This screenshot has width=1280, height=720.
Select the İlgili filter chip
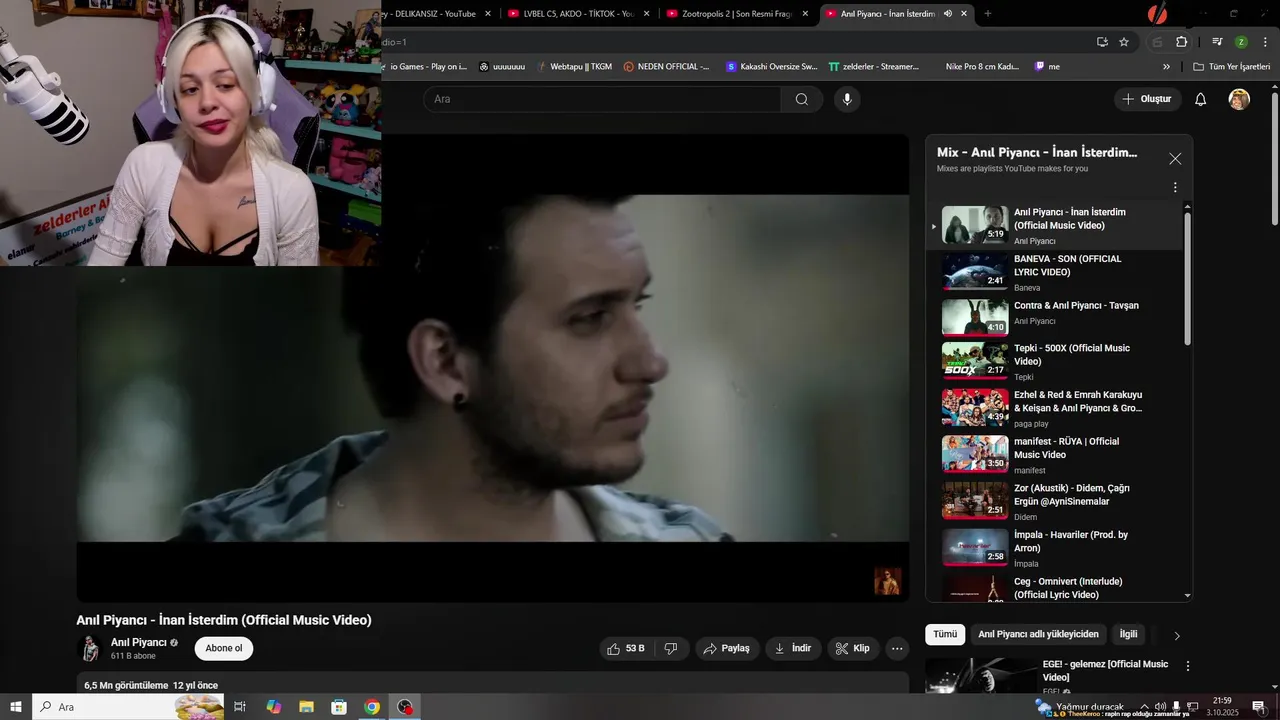click(x=1128, y=634)
